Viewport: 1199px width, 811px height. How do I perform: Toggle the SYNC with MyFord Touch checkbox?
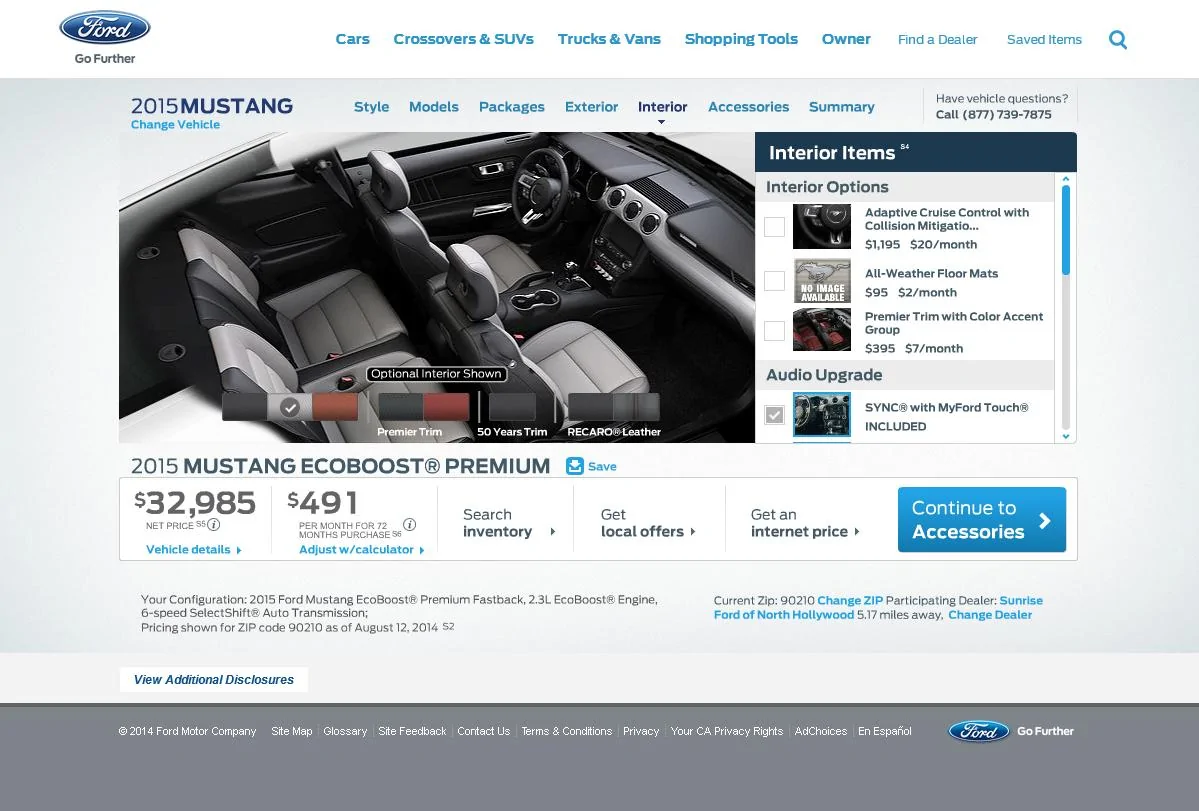coord(774,415)
